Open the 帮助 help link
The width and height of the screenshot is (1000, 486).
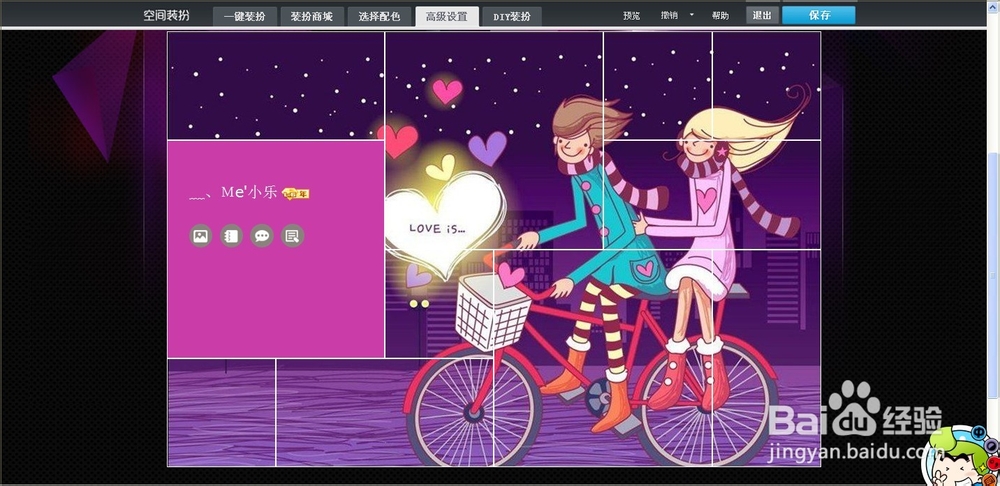720,16
